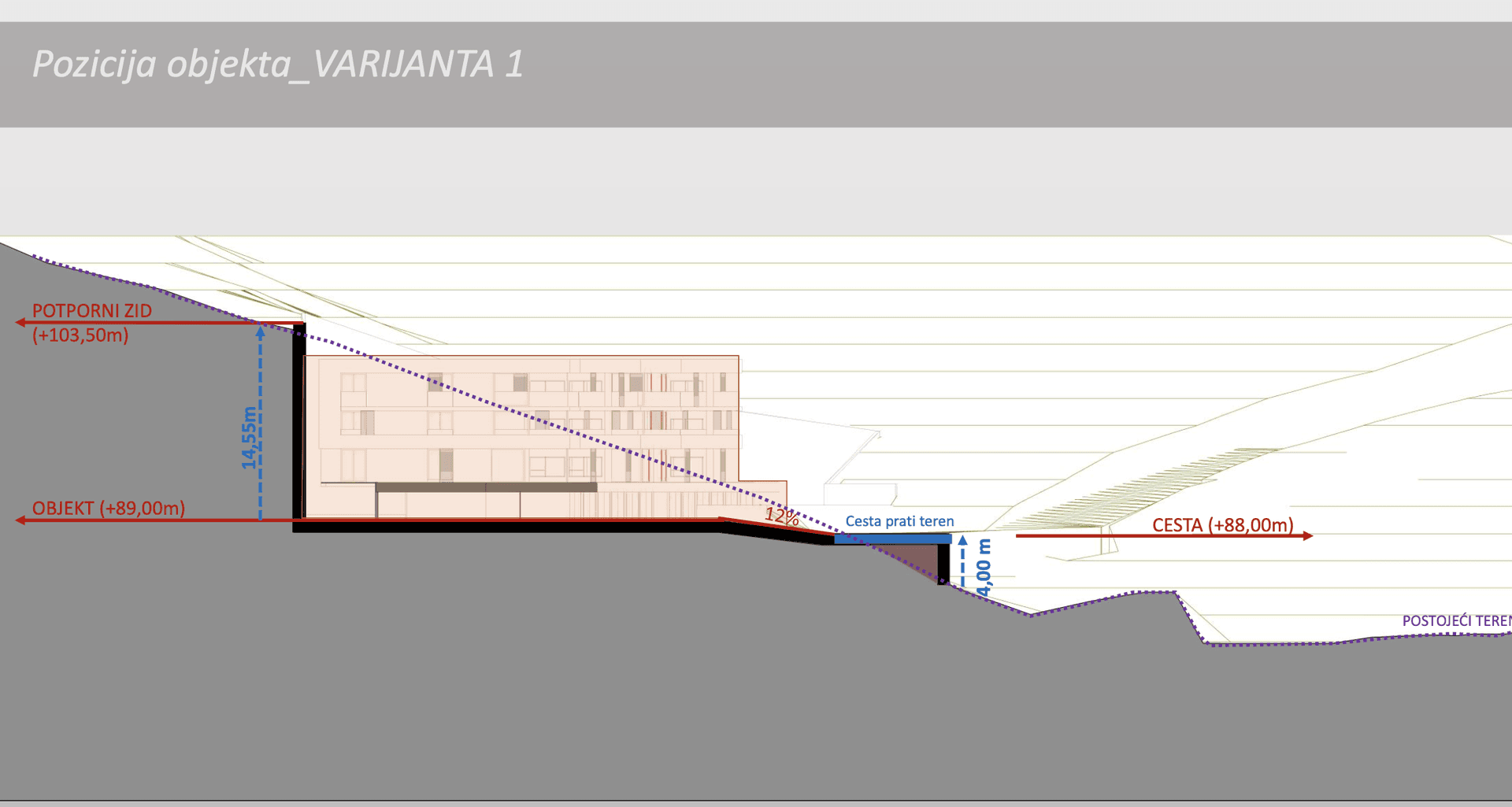
Task: Select the 'OBJEKT (+89,00m)' label
Action: tap(109, 509)
